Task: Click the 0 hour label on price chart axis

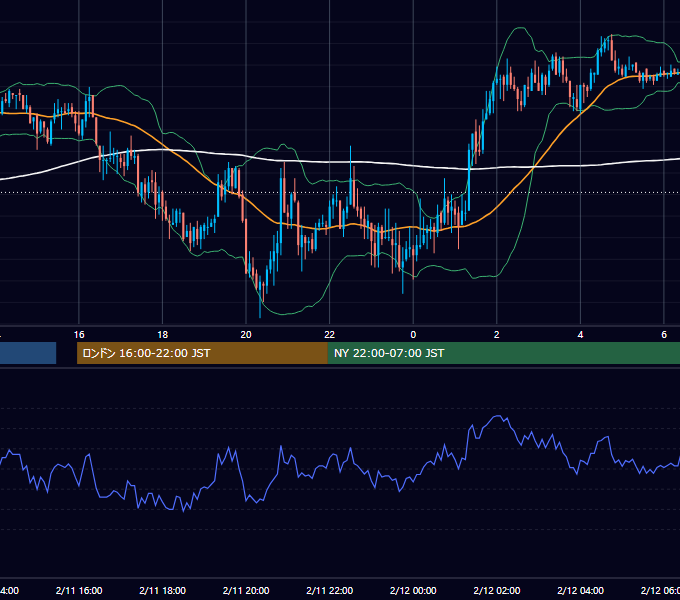Action: tap(413, 335)
